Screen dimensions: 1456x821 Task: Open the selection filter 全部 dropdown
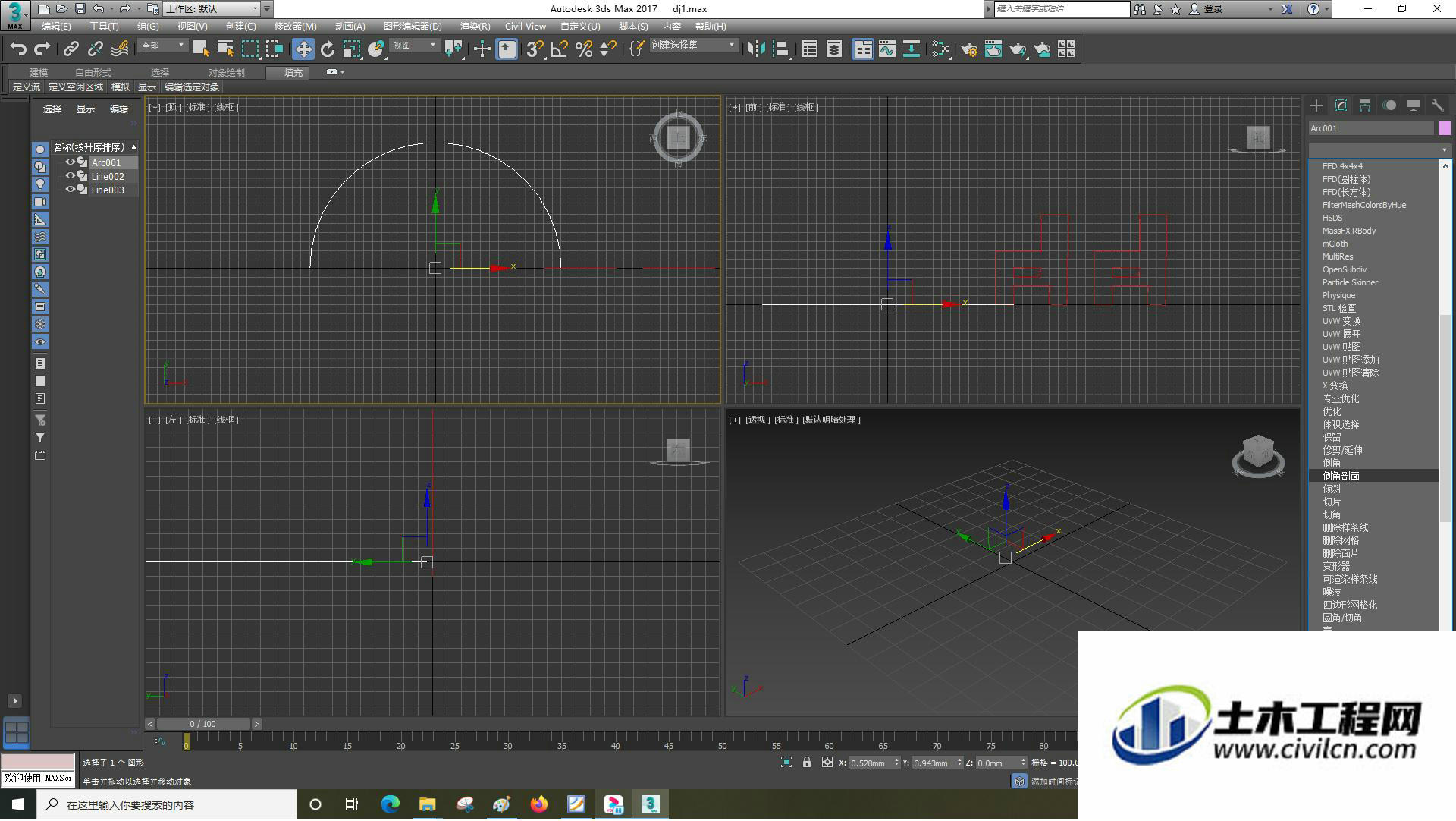(x=163, y=46)
